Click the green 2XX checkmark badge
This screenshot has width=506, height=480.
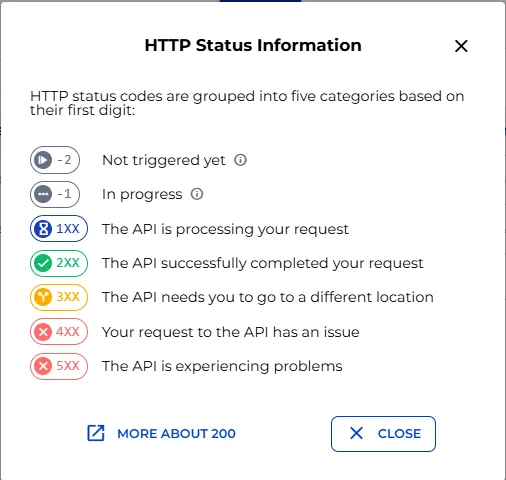[x=59, y=263]
